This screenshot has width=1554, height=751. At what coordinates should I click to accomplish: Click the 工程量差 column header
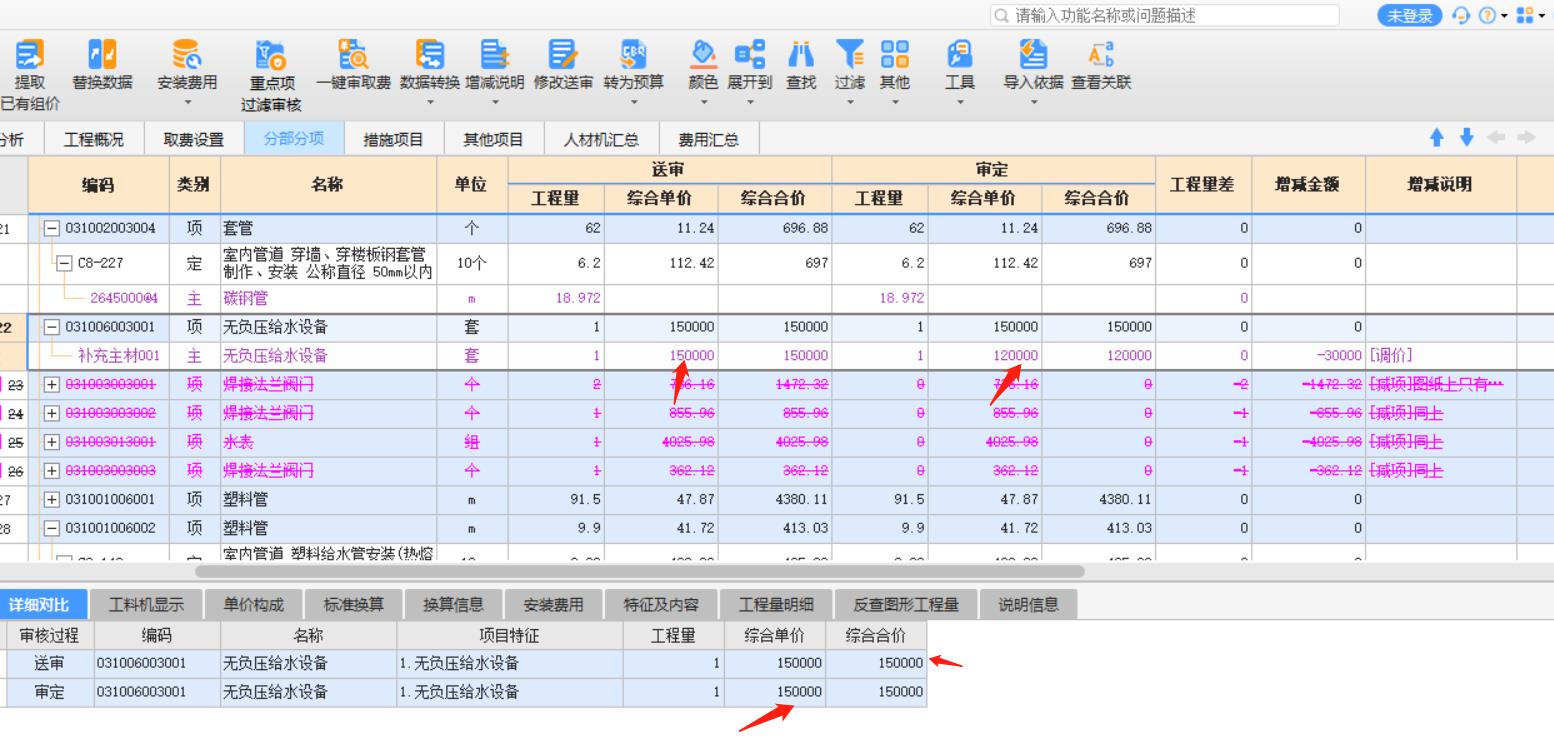click(x=1202, y=184)
